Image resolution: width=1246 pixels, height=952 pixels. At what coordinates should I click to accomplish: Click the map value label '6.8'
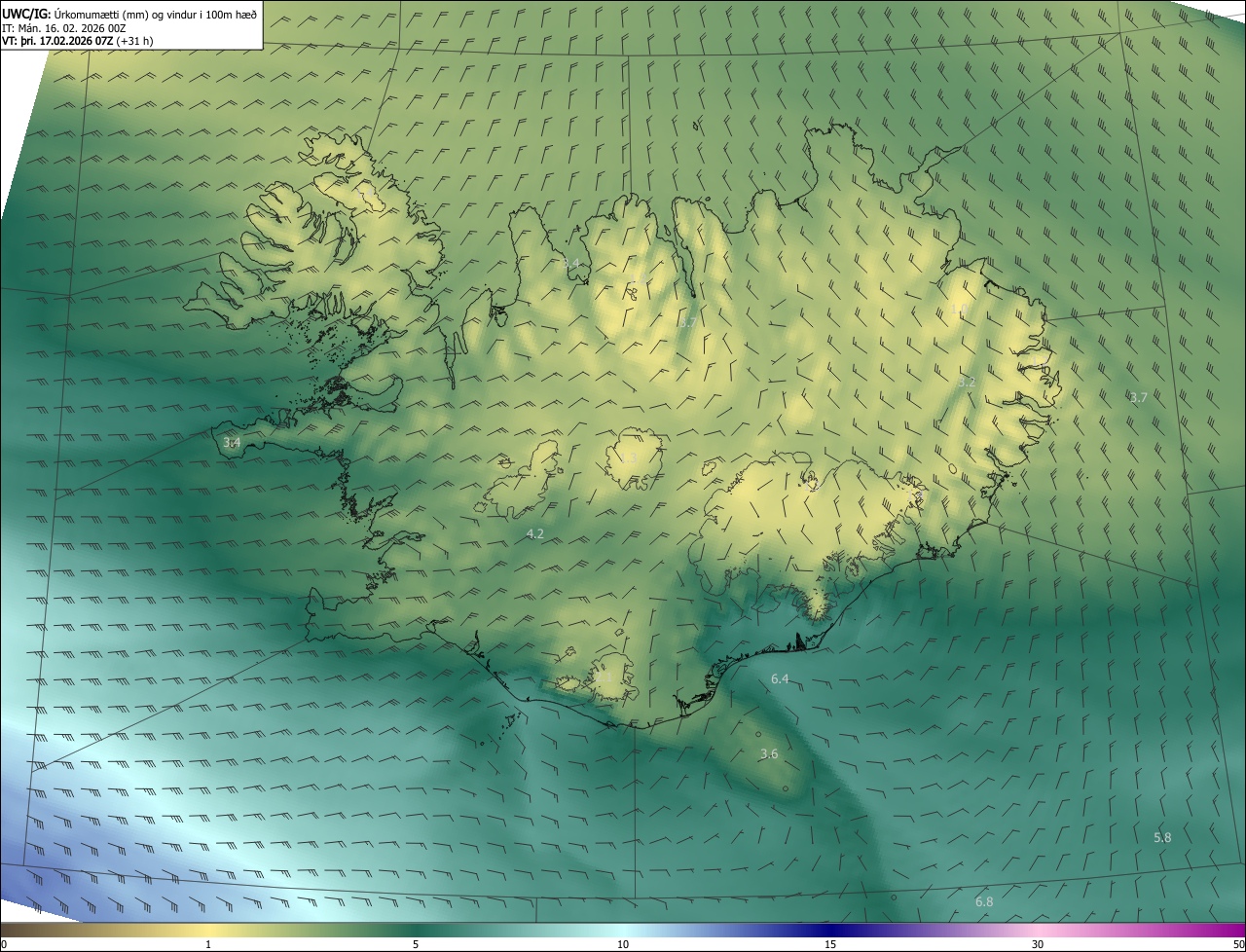pos(984,902)
